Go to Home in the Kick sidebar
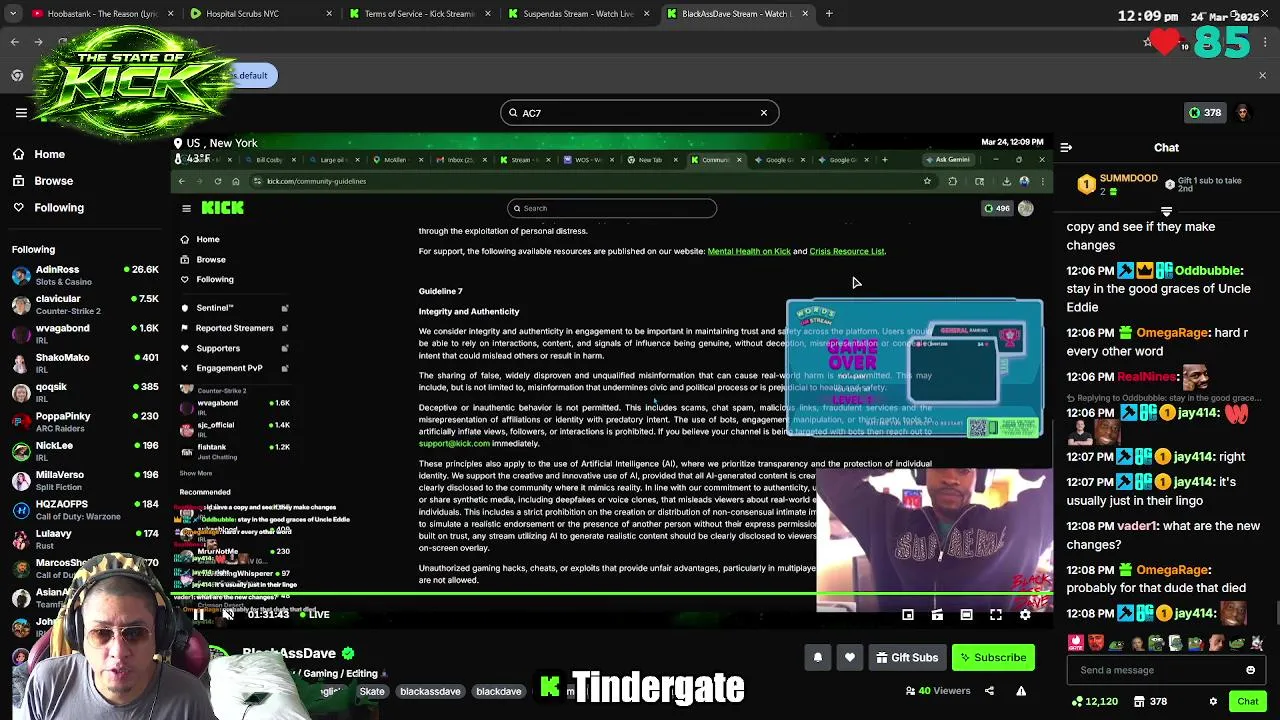The image size is (1280, 720). point(49,154)
